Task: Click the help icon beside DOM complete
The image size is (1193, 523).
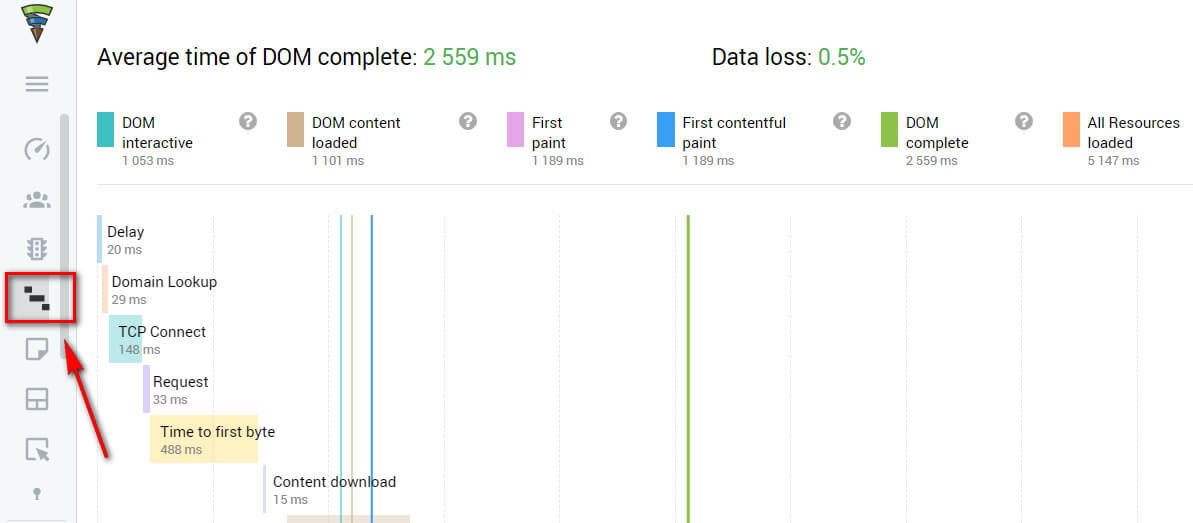Action: [x=1024, y=121]
